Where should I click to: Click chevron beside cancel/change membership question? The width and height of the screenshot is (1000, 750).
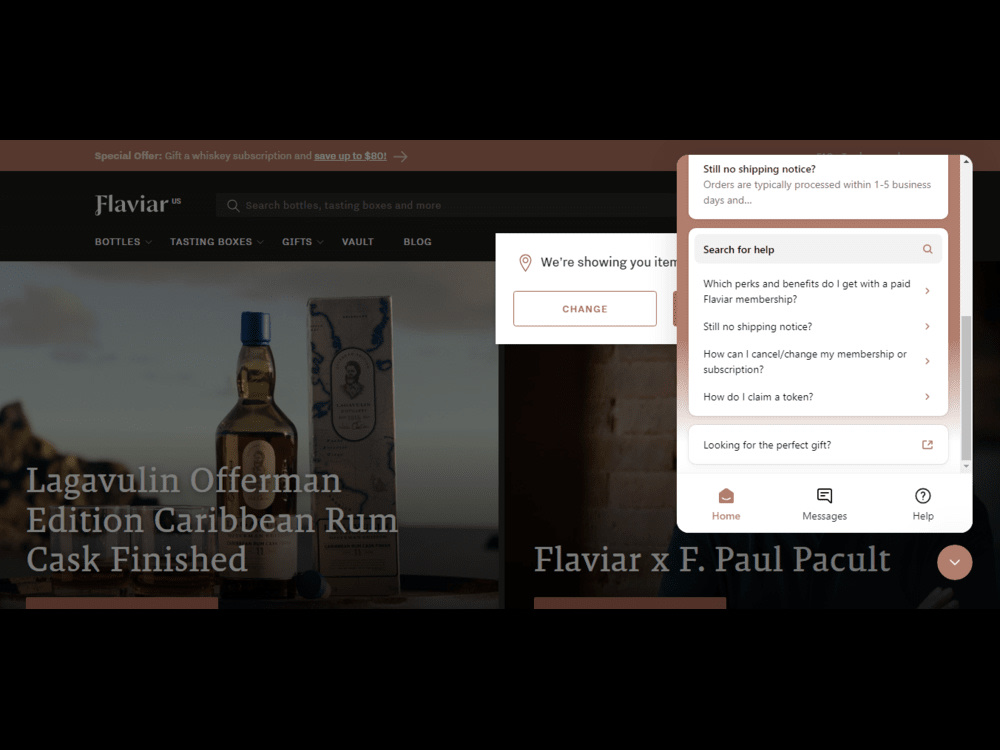[x=927, y=361]
